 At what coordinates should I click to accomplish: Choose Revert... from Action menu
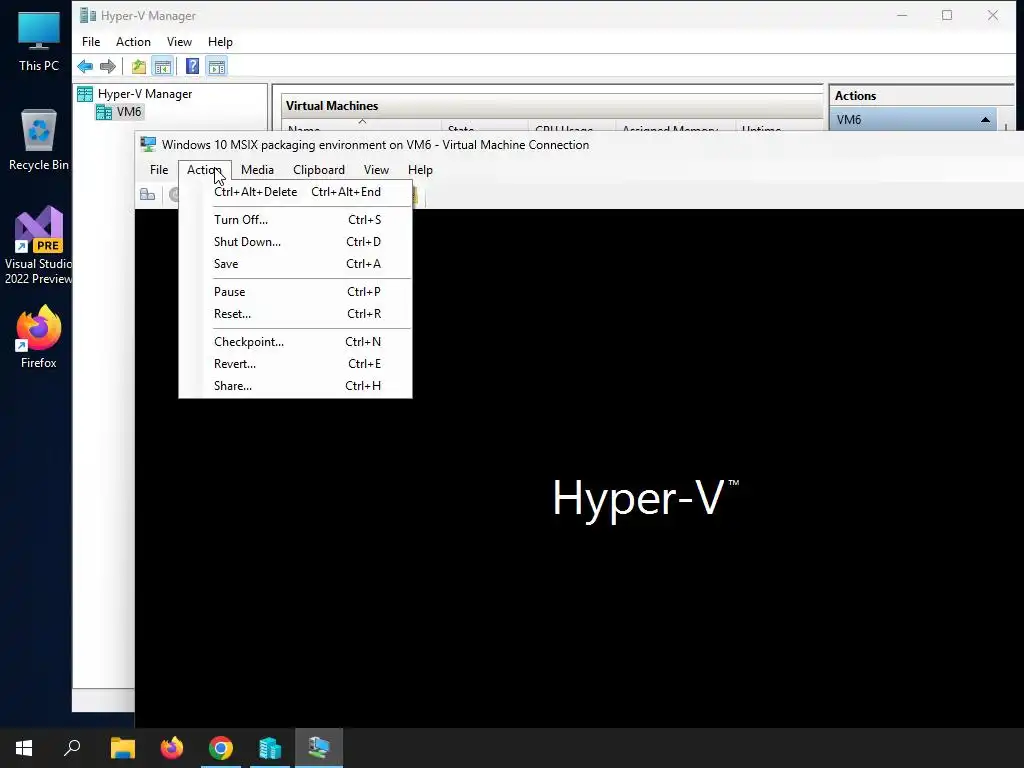coord(295,364)
